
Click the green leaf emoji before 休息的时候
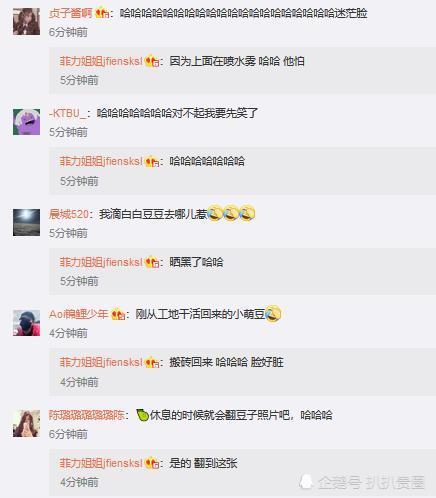coord(142,415)
